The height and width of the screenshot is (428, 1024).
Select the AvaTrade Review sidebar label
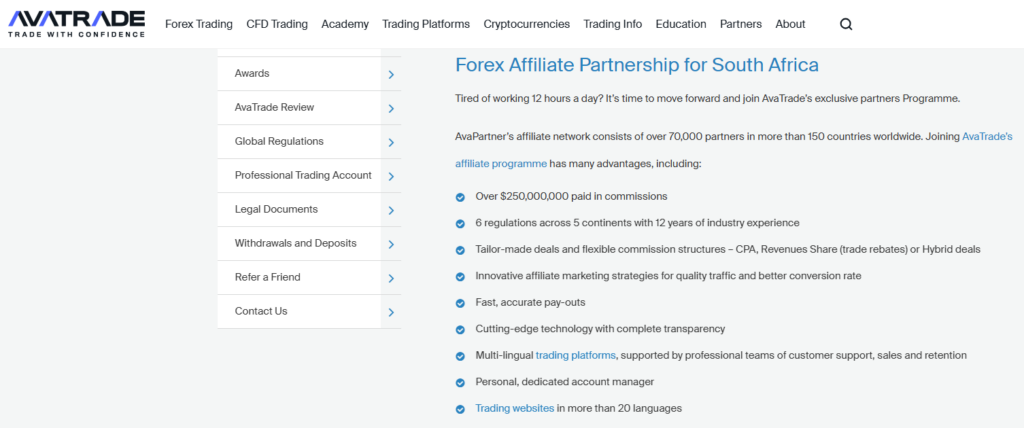(274, 107)
